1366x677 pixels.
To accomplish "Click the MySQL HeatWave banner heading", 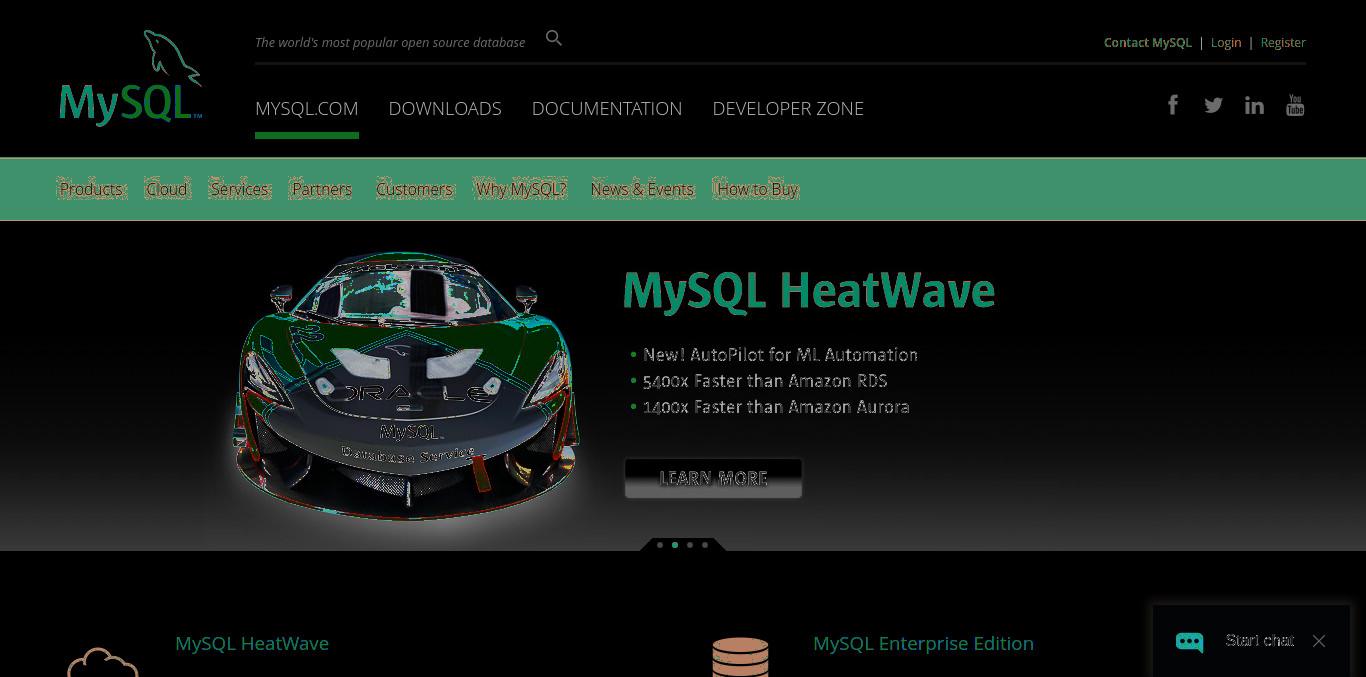I will 809,291.
